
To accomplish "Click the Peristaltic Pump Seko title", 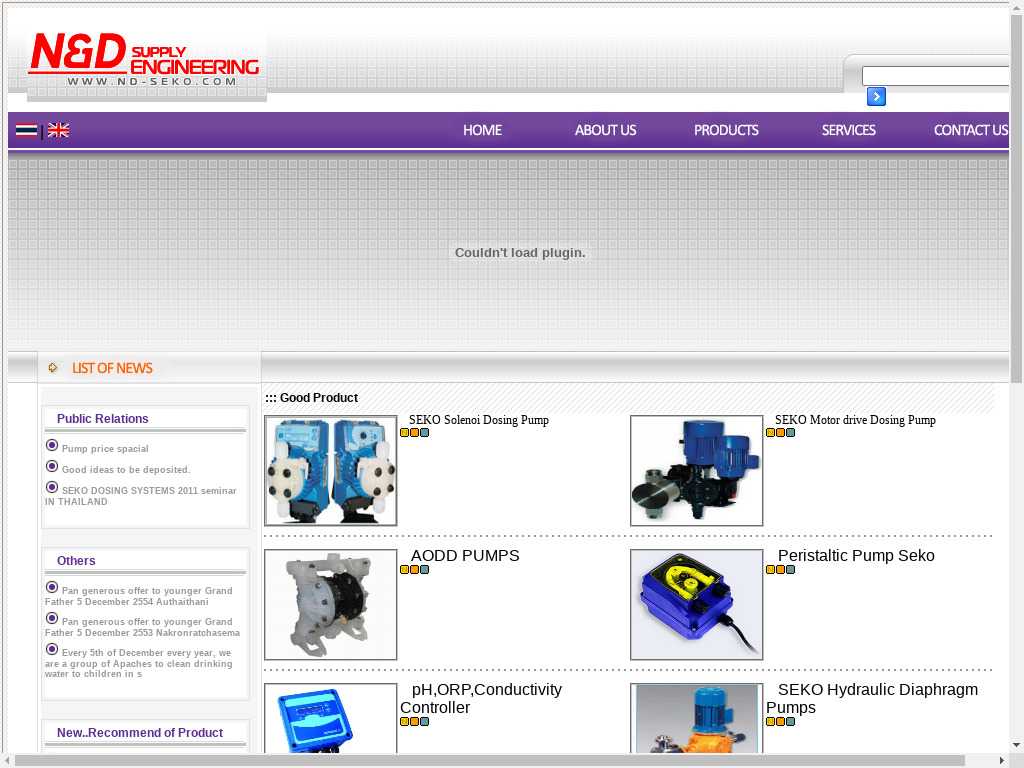I will 856,556.
